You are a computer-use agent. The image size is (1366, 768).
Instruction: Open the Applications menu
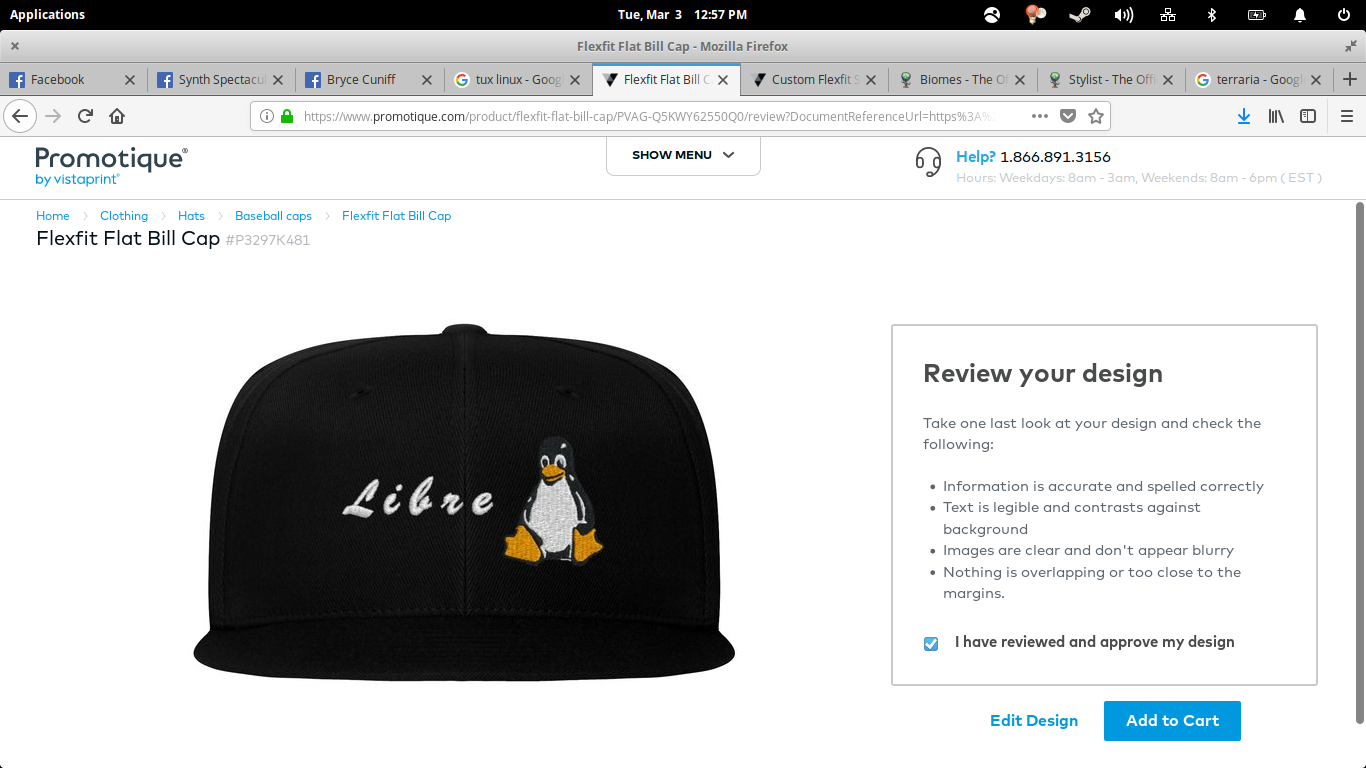(47, 14)
